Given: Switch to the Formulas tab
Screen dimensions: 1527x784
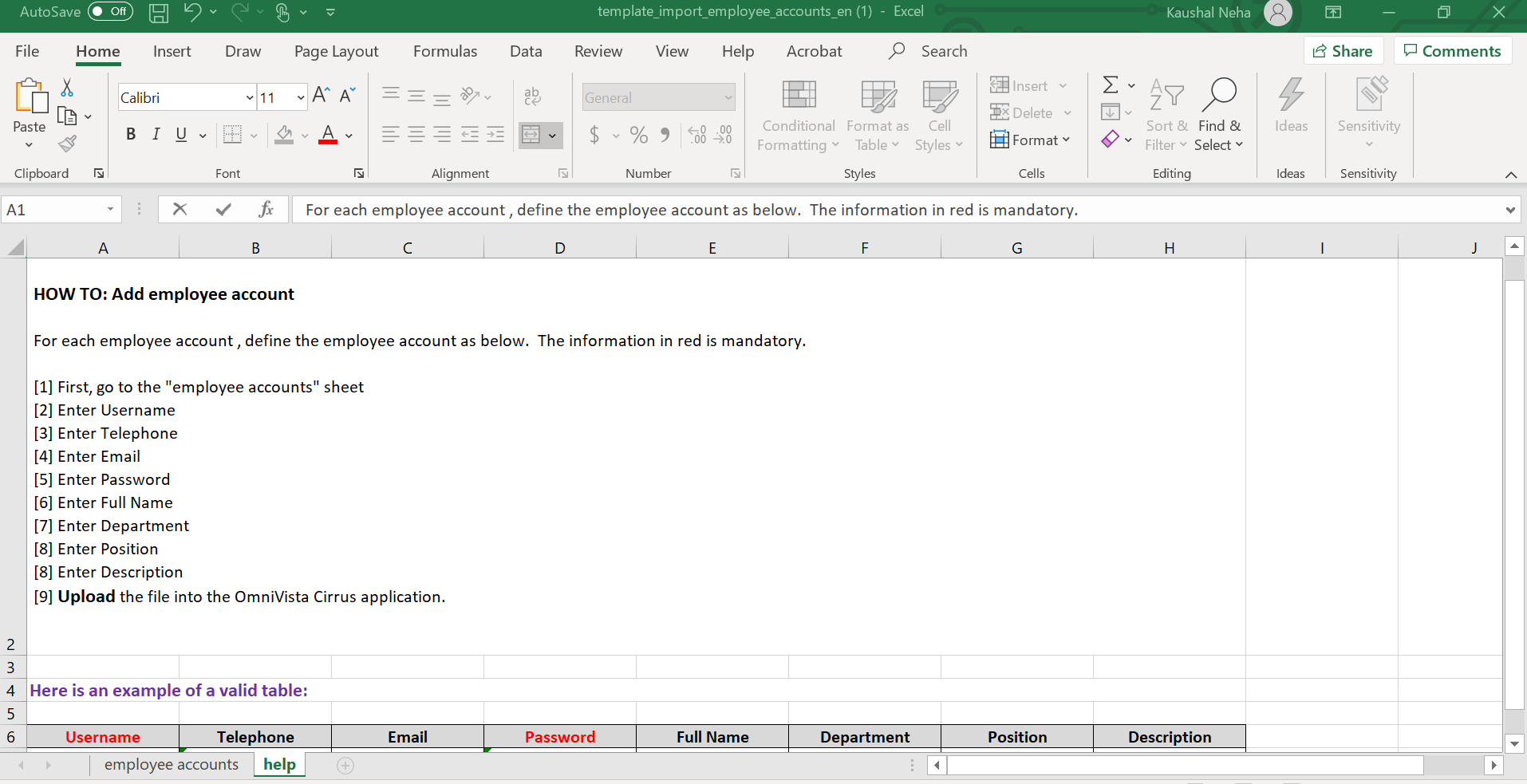Looking at the screenshot, I should pyautogui.click(x=445, y=51).
